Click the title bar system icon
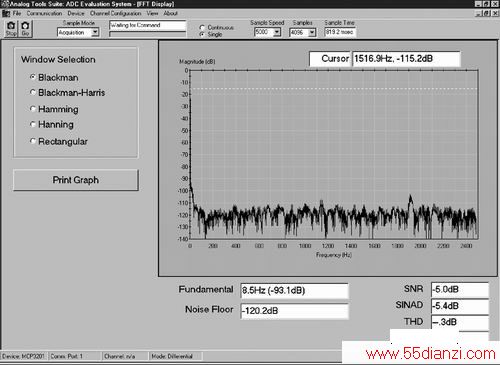This screenshot has width=500, height=365. (x=4, y=4)
